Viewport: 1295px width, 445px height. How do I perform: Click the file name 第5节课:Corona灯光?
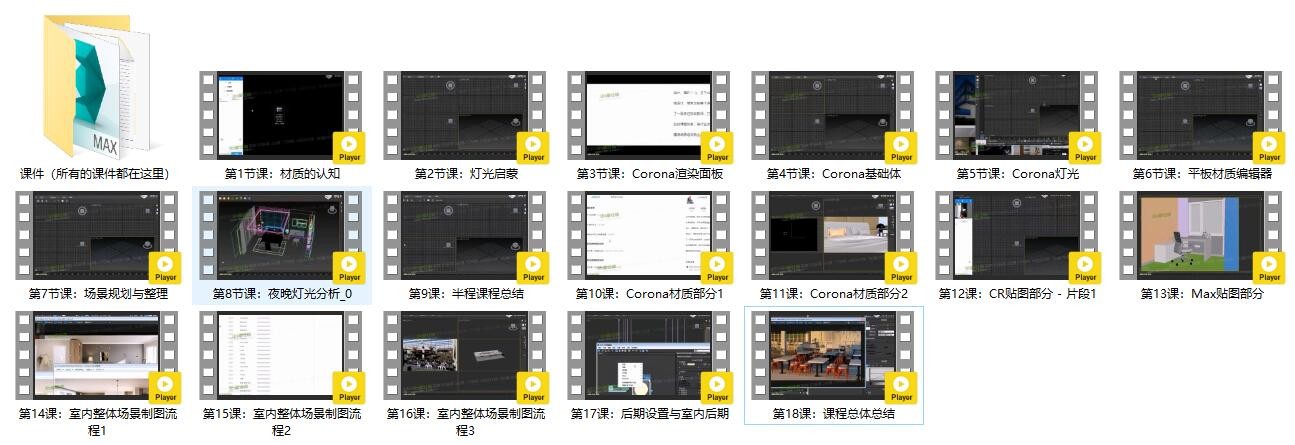pos(1017,174)
